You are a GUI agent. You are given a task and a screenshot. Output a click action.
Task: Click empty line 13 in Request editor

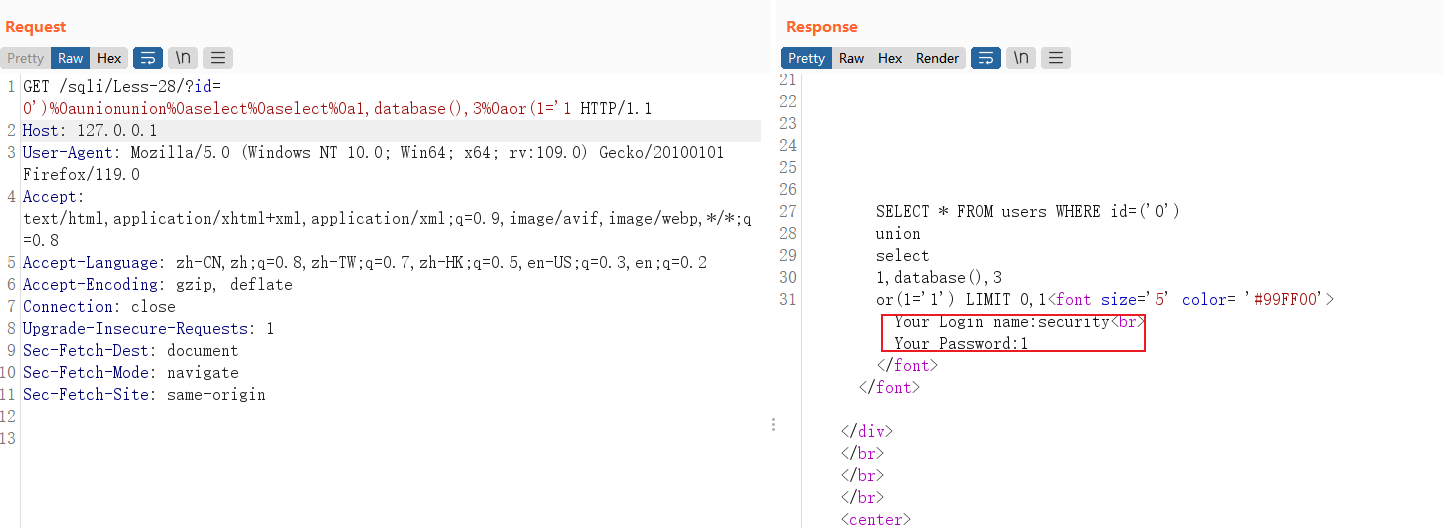(x=390, y=439)
